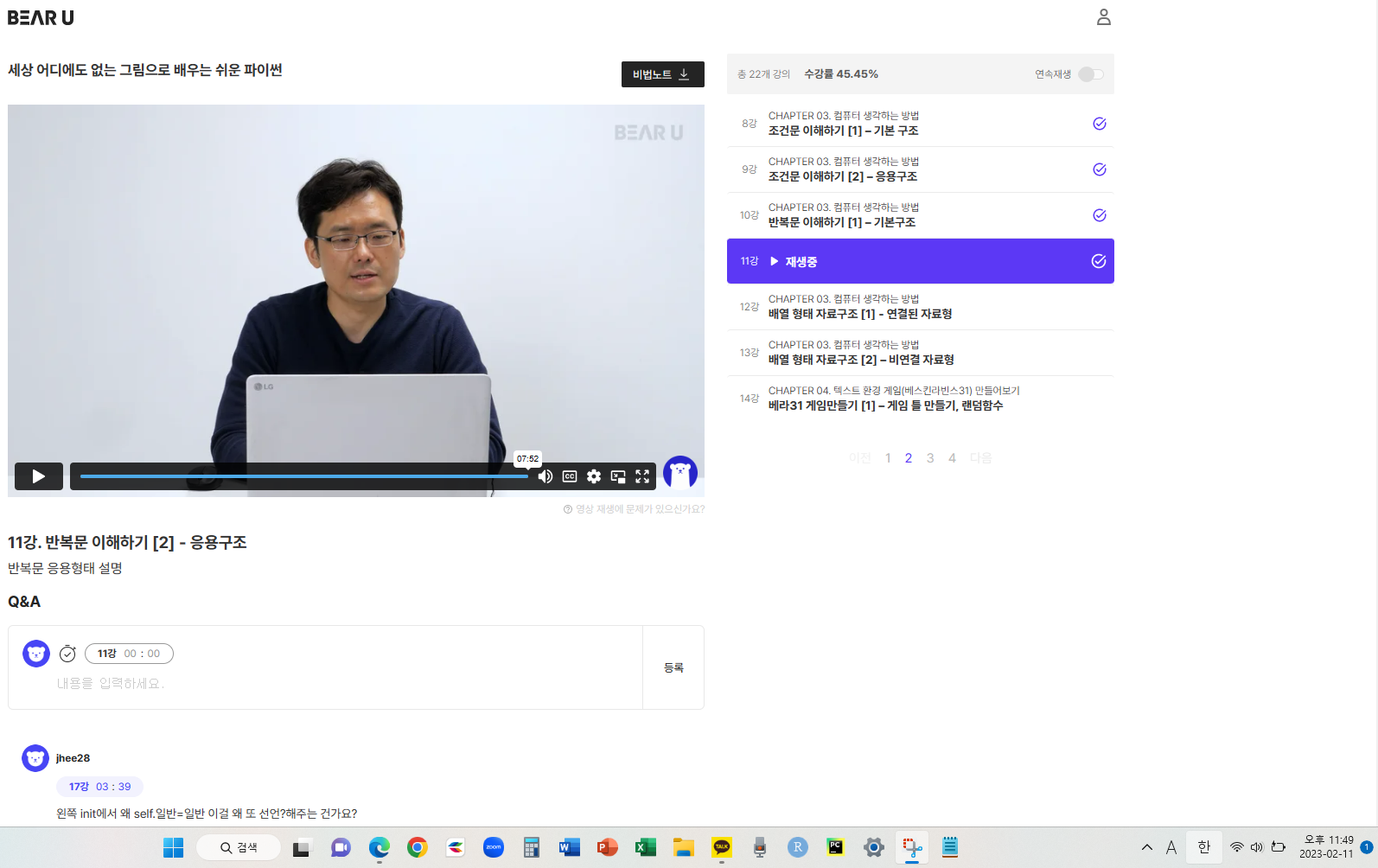1378x868 pixels.
Task: Open PyCharm from taskbar
Action: pos(835,847)
